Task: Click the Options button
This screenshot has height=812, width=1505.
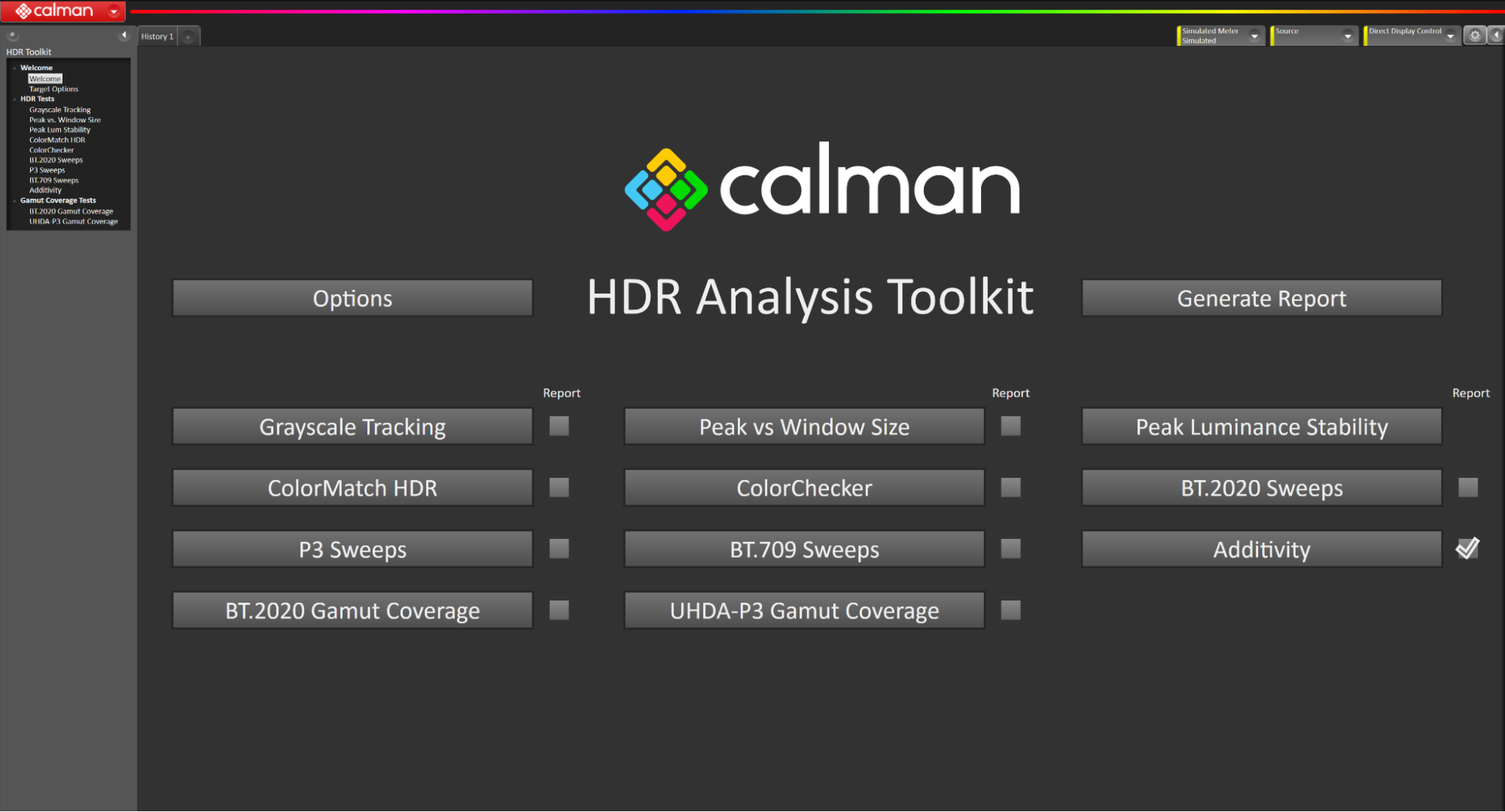Action: pos(352,299)
